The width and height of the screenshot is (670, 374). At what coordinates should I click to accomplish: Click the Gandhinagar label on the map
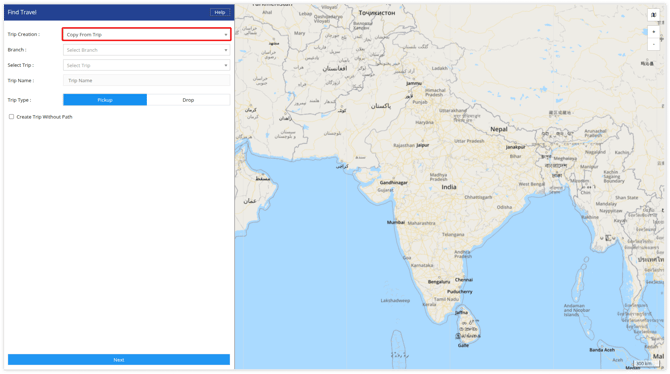pos(394,183)
